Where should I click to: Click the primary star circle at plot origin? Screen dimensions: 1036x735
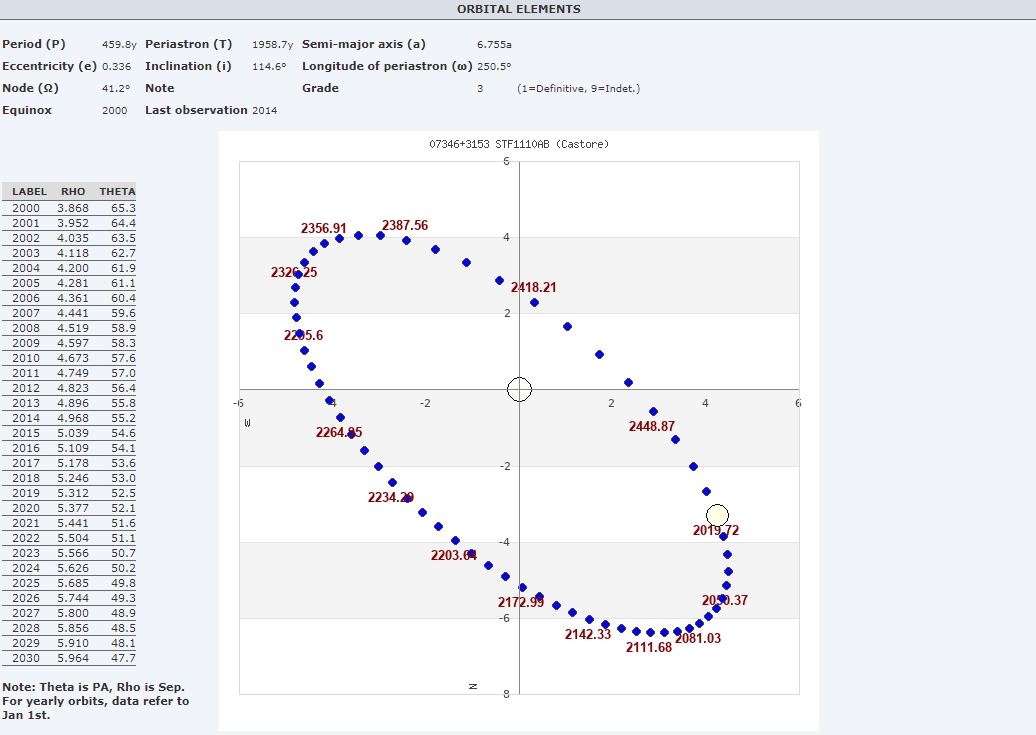pos(519,389)
